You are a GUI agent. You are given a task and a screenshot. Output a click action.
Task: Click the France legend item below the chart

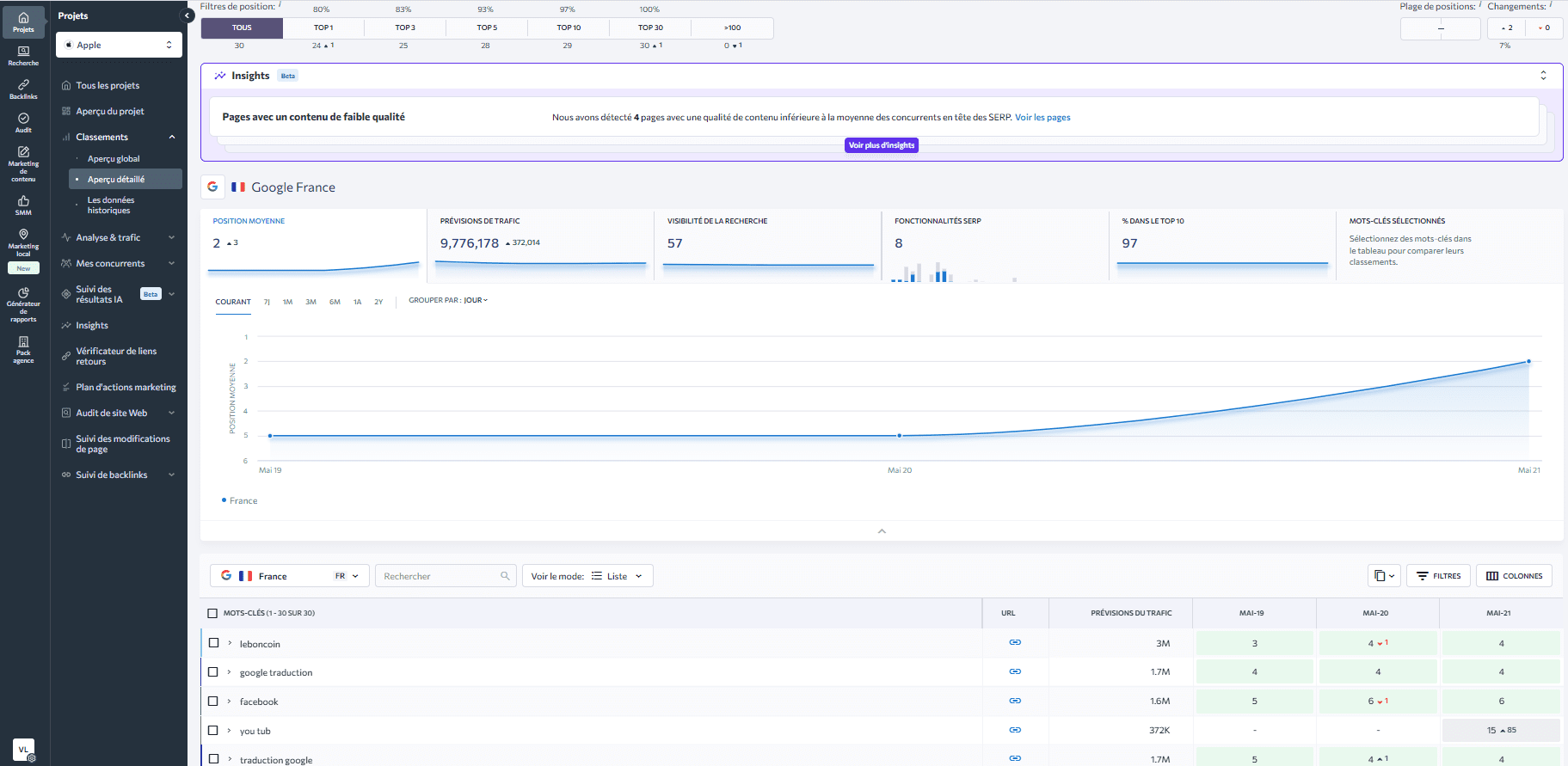point(240,500)
